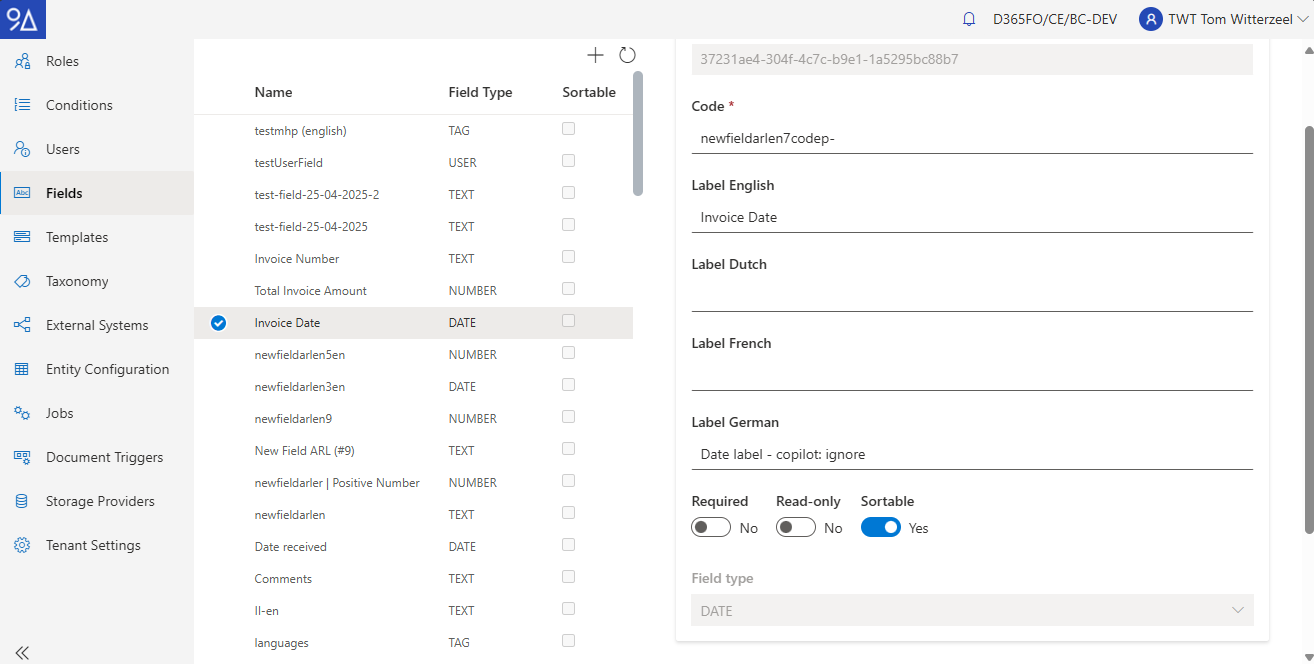
Task: Open the Templates menu item
Action: pyautogui.click(x=97, y=237)
